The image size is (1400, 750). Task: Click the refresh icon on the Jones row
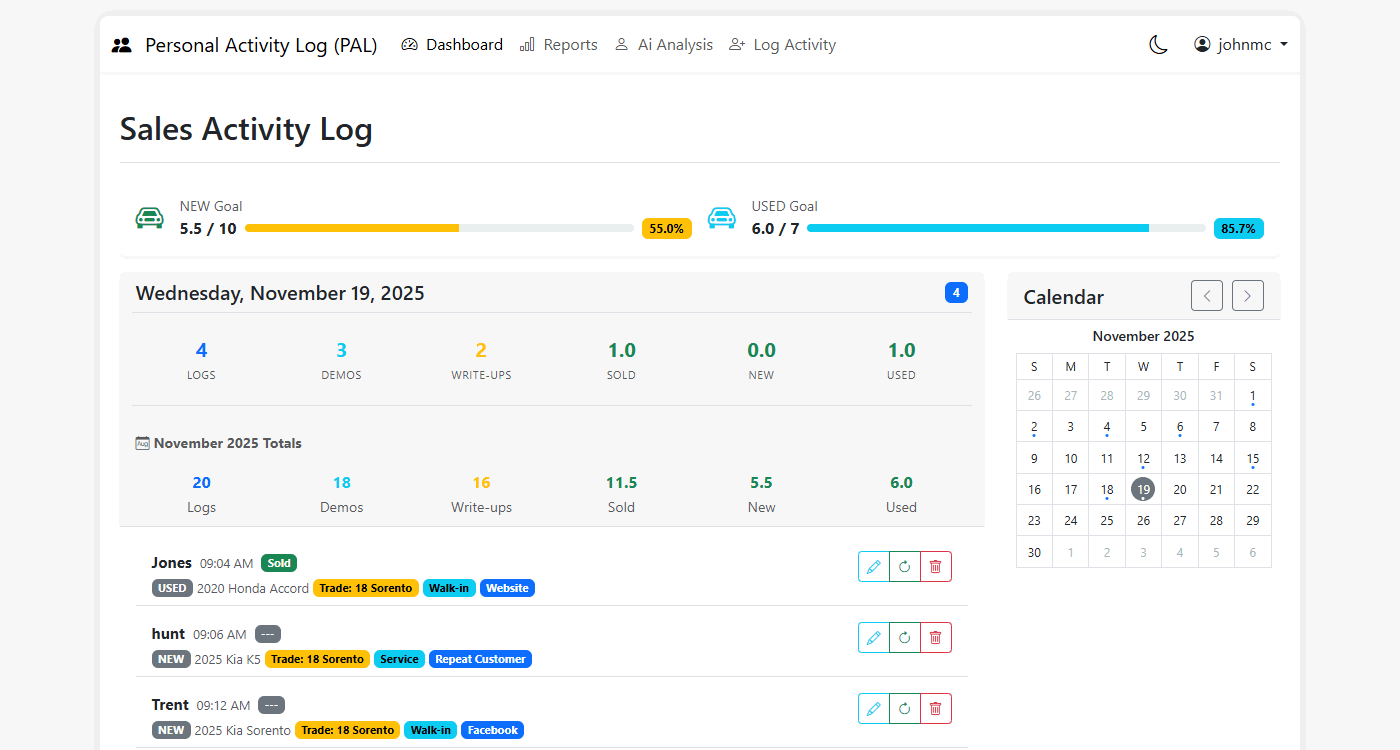(904, 566)
